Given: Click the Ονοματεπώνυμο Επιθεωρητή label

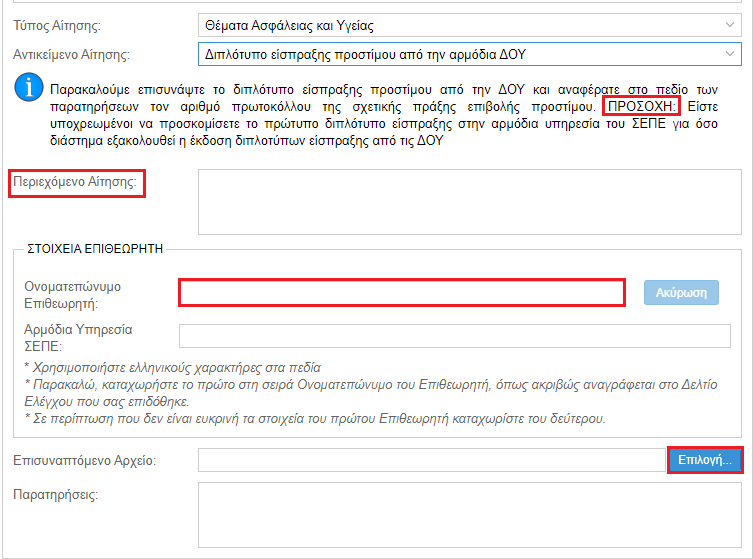Looking at the screenshot, I should point(73,295).
